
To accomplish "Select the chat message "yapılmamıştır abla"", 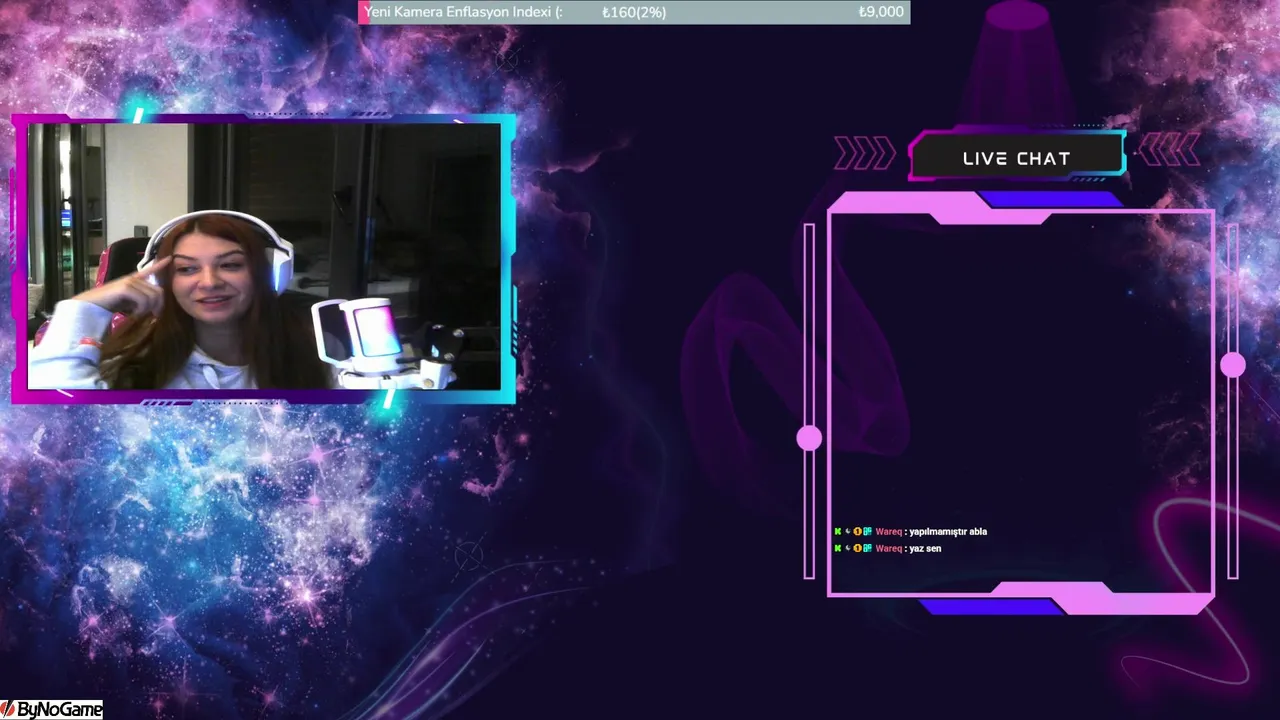I will point(948,532).
